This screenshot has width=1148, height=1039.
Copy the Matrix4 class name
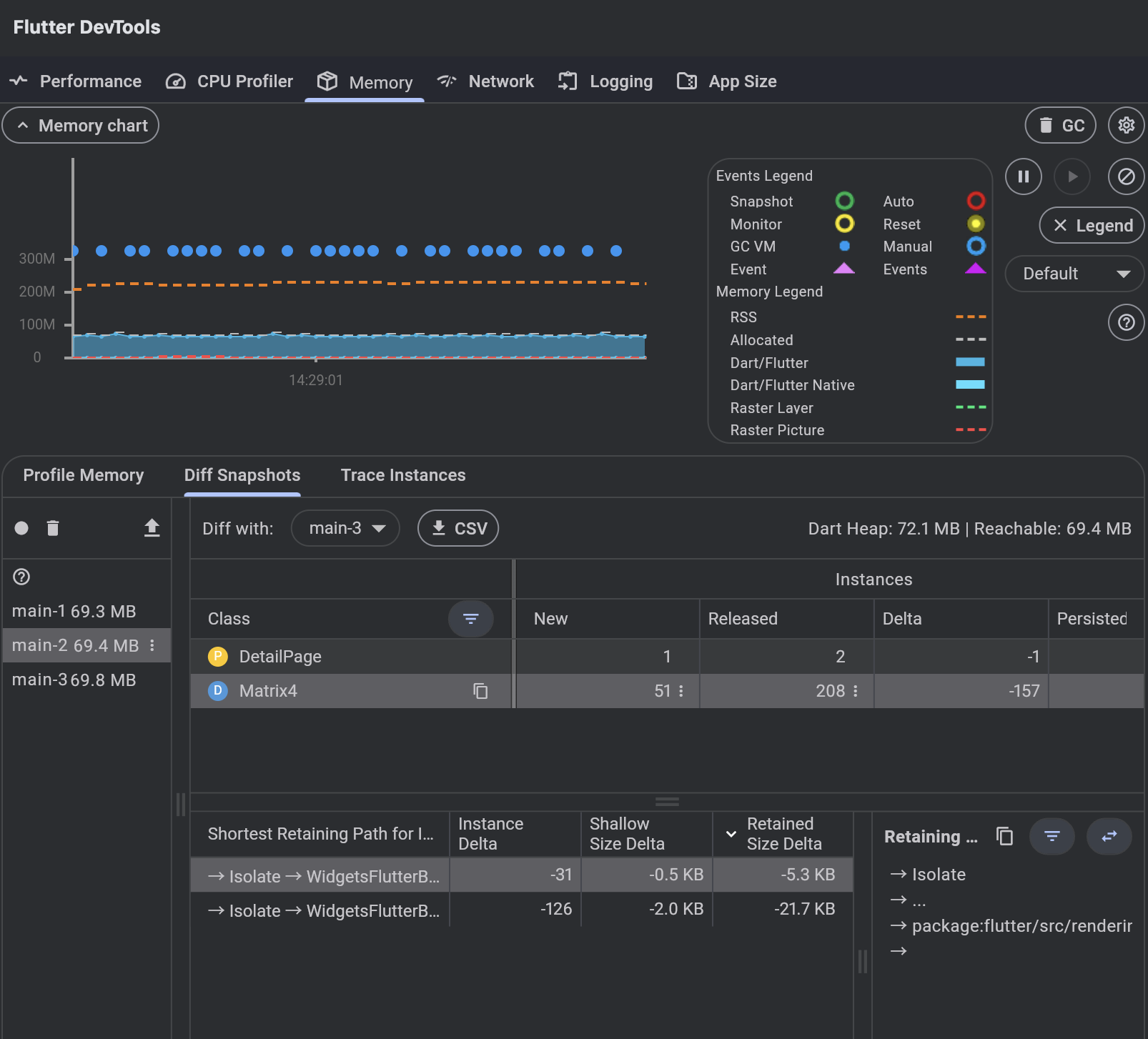[x=480, y=691]
